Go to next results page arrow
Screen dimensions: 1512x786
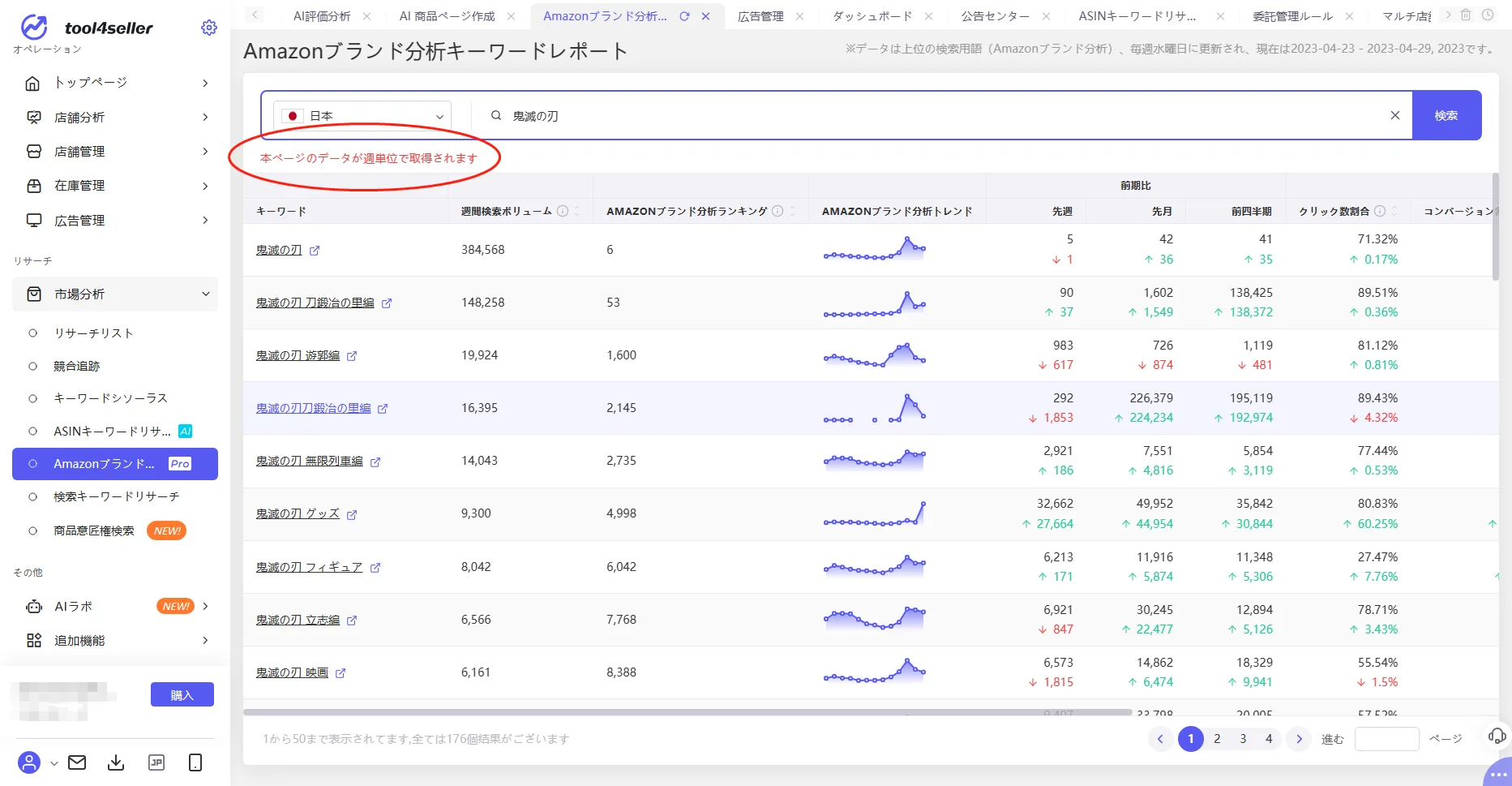click(1299, 739)
